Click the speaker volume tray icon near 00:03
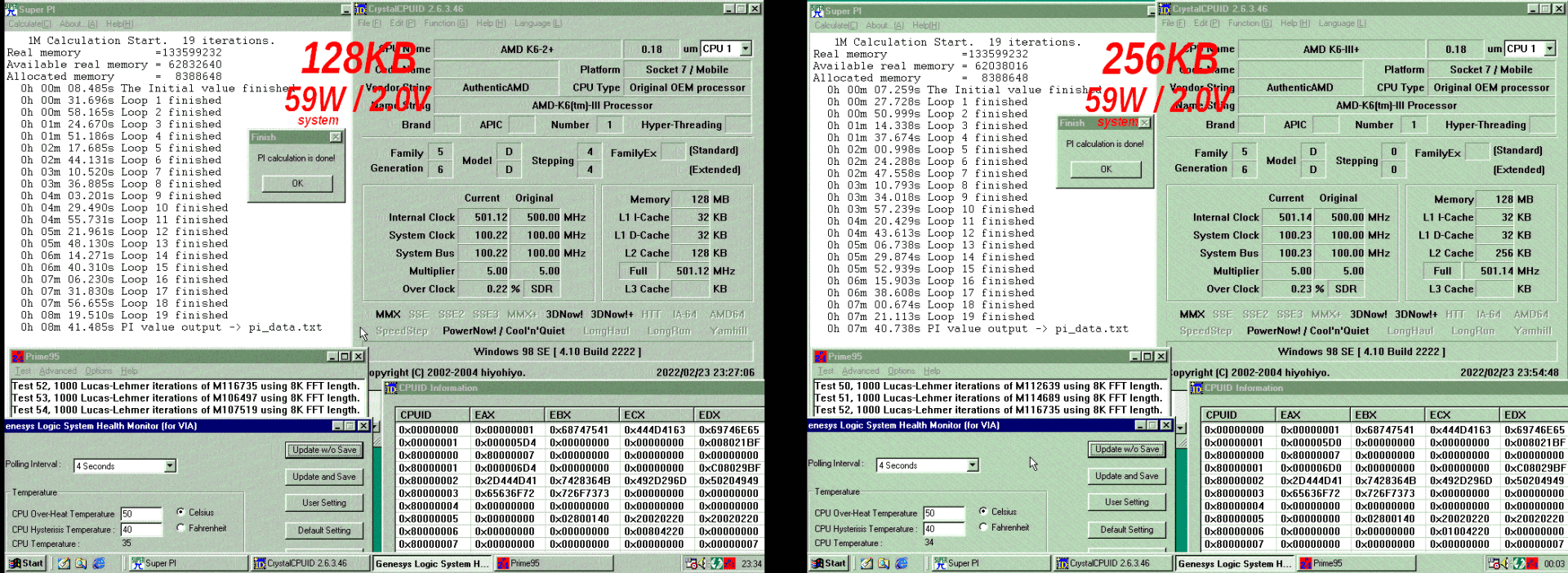 point(1505,563)
